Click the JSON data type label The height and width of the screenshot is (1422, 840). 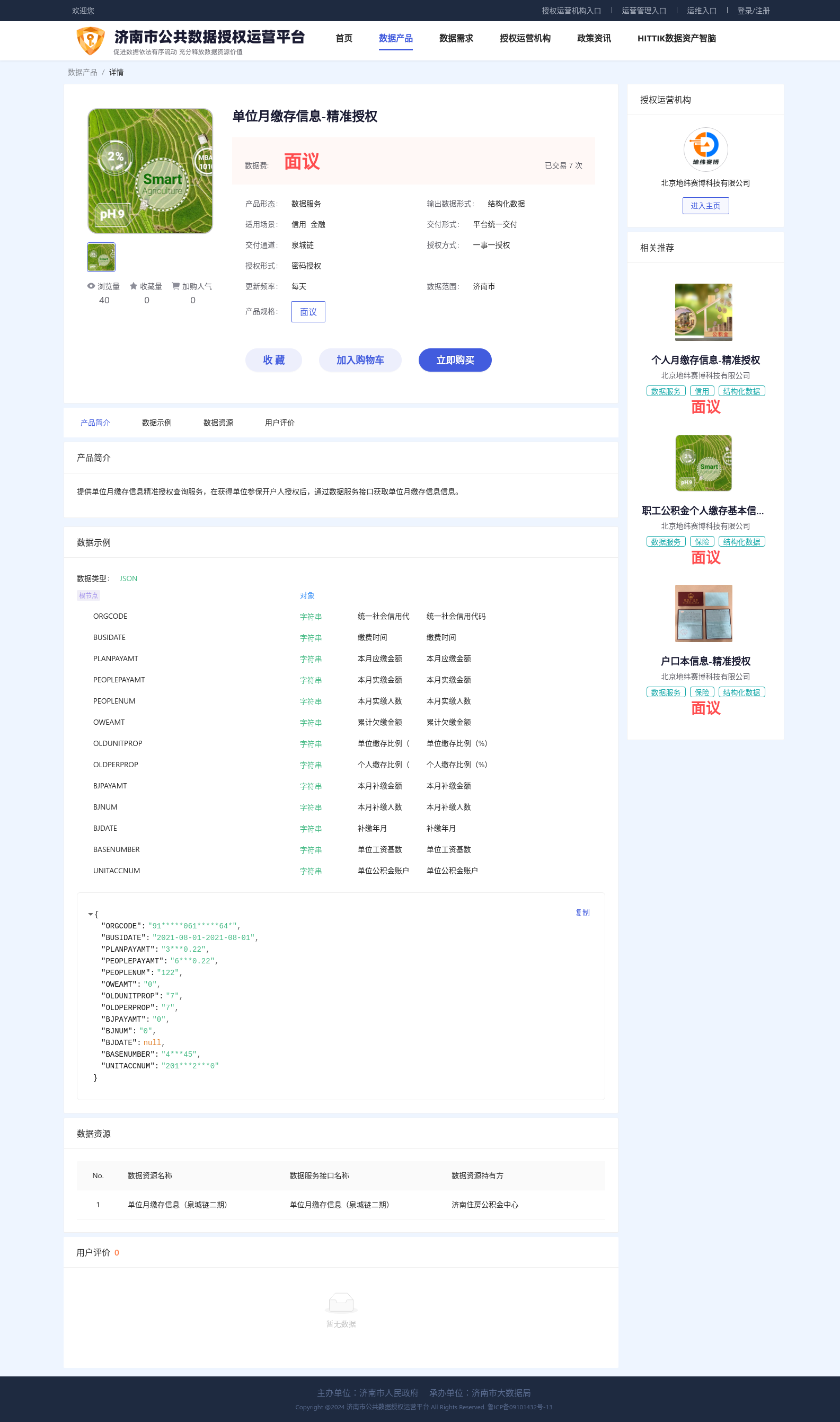click(x=128, y=578)
